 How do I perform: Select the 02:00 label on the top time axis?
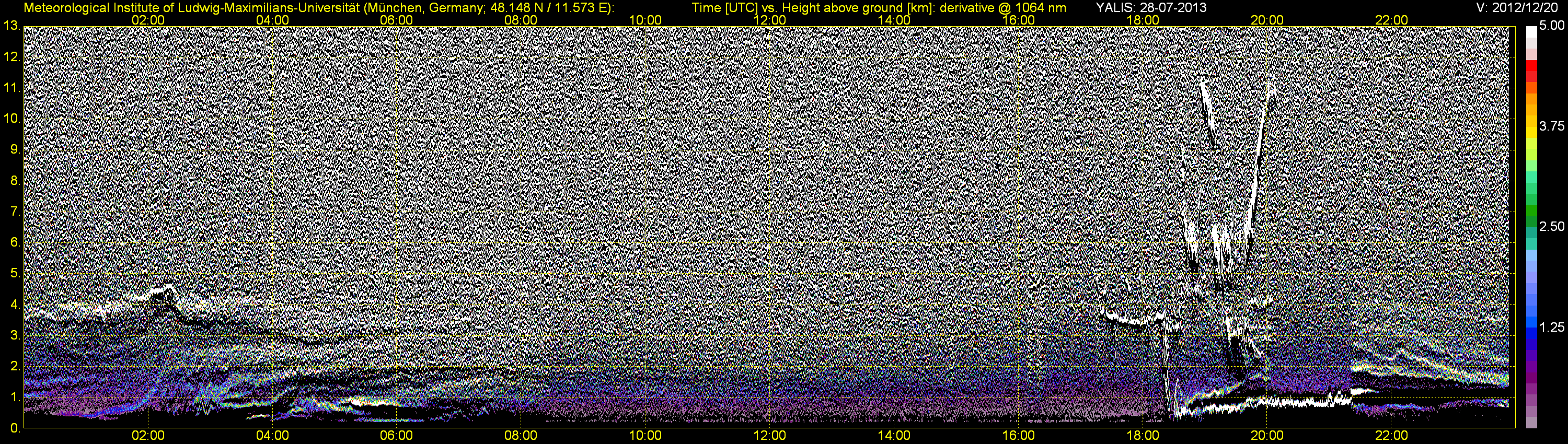pos(148,20)
